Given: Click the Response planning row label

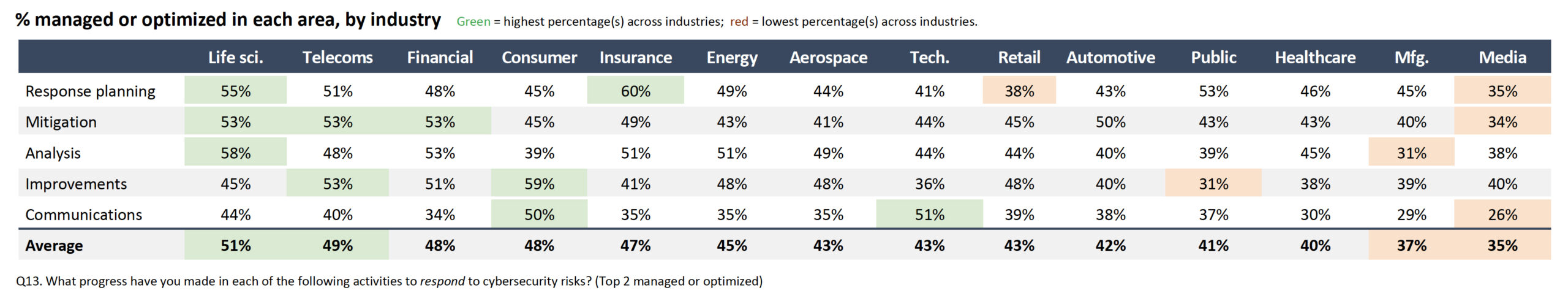Looking at the screenshot, I should 90,91.
